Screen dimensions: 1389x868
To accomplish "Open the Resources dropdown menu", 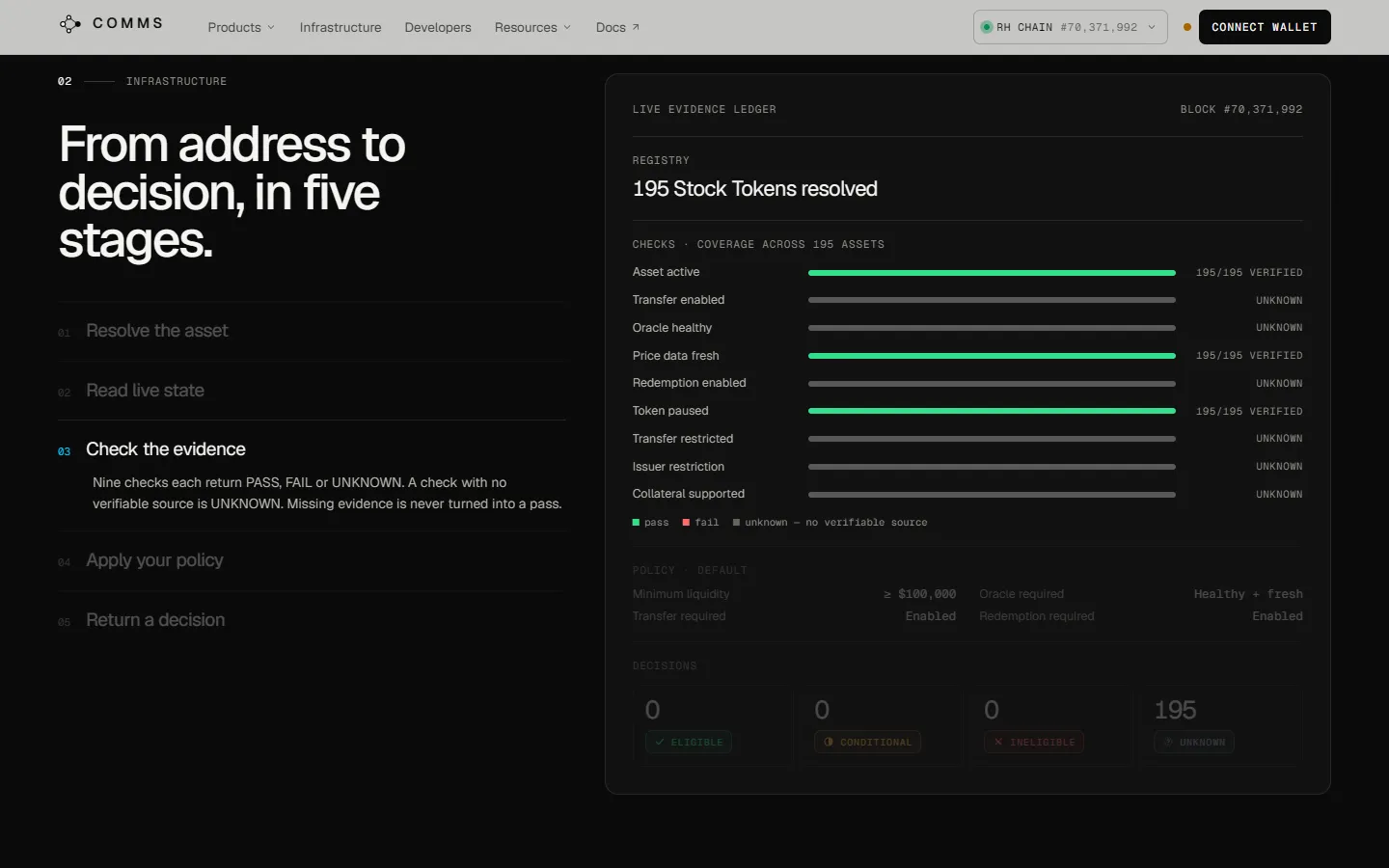I will click(532, 27).
